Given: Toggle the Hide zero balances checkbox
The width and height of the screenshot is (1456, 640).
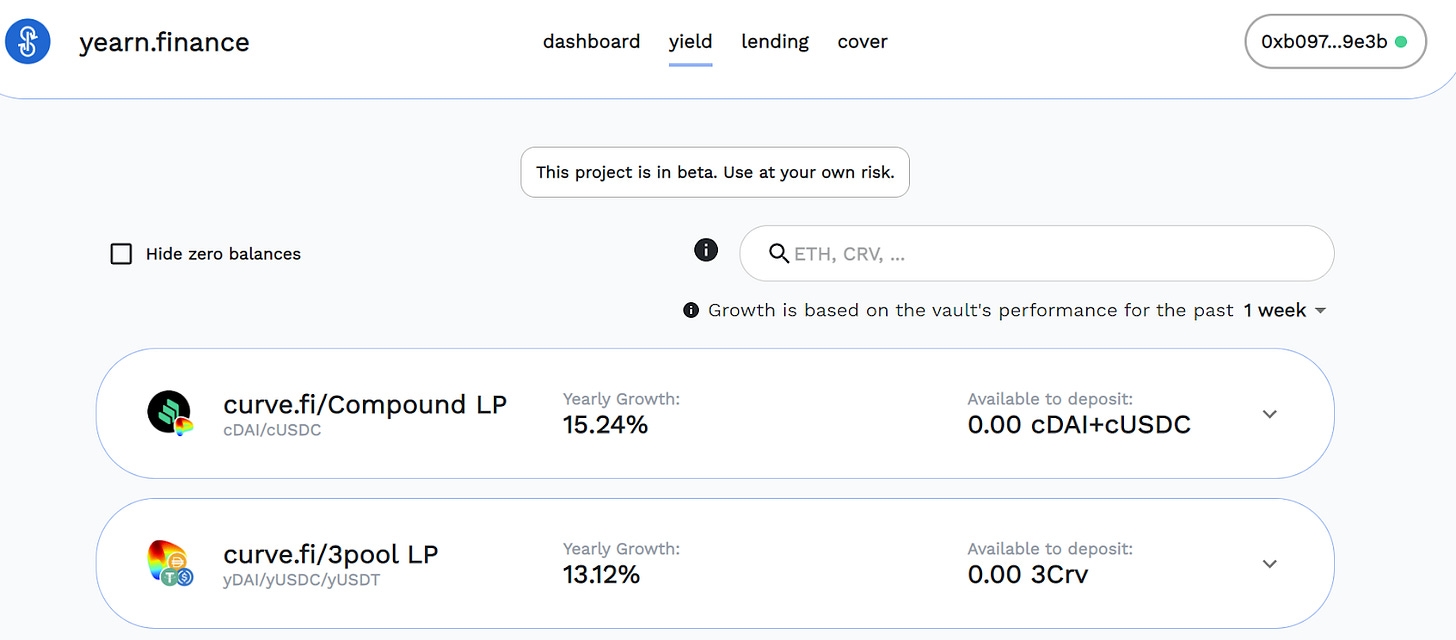Looking at the screenshot, I should 121,254.
